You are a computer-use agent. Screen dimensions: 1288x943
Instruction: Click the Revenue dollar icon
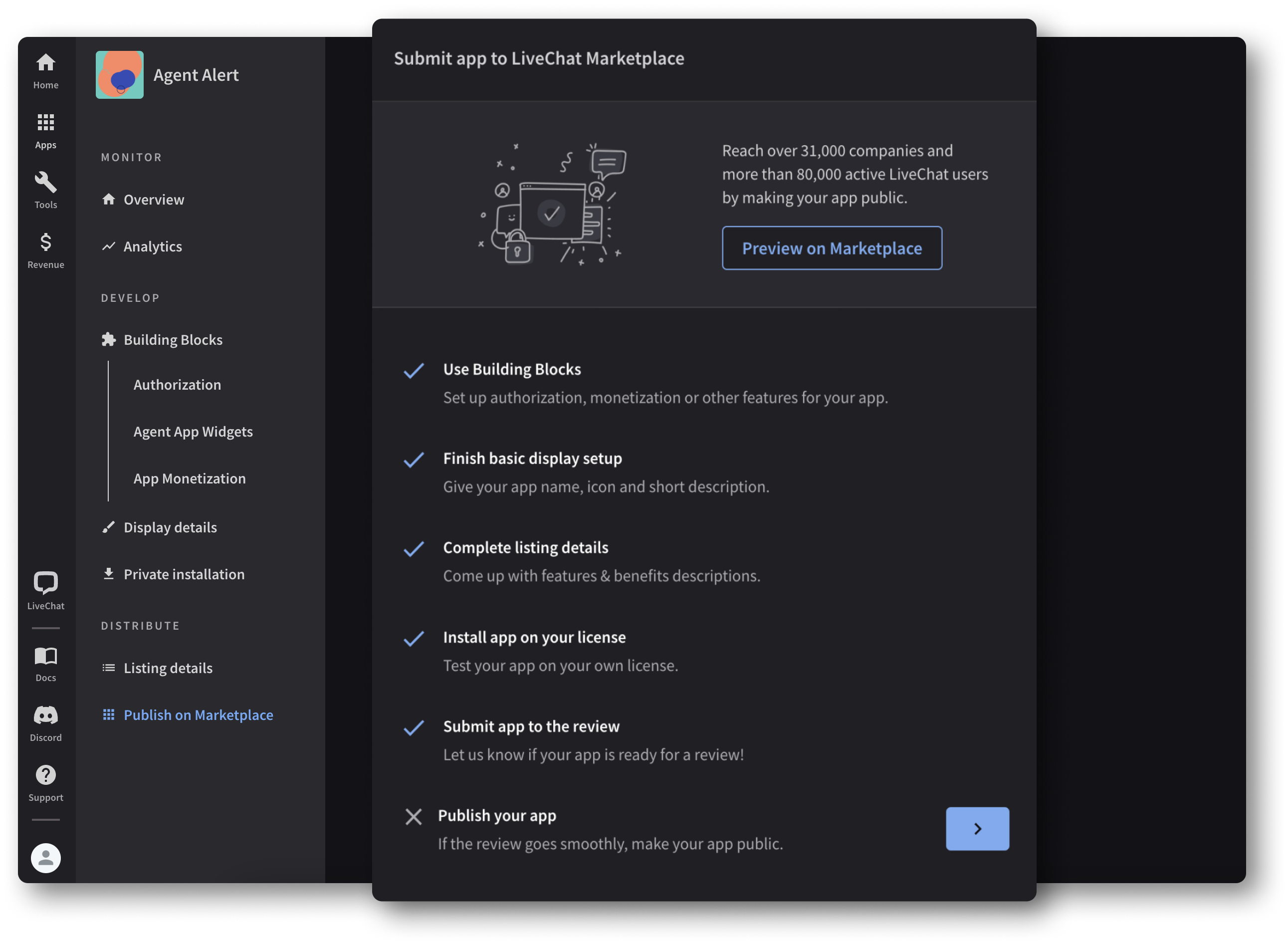point(46,242)
